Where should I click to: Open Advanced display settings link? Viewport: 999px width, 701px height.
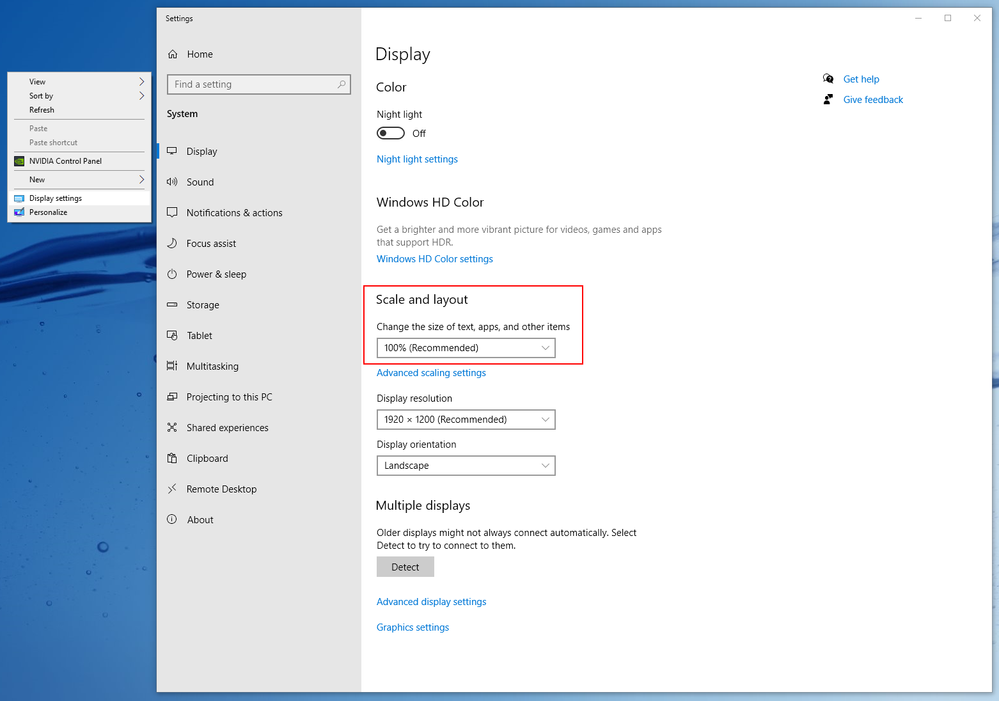(x=431, y=602)
